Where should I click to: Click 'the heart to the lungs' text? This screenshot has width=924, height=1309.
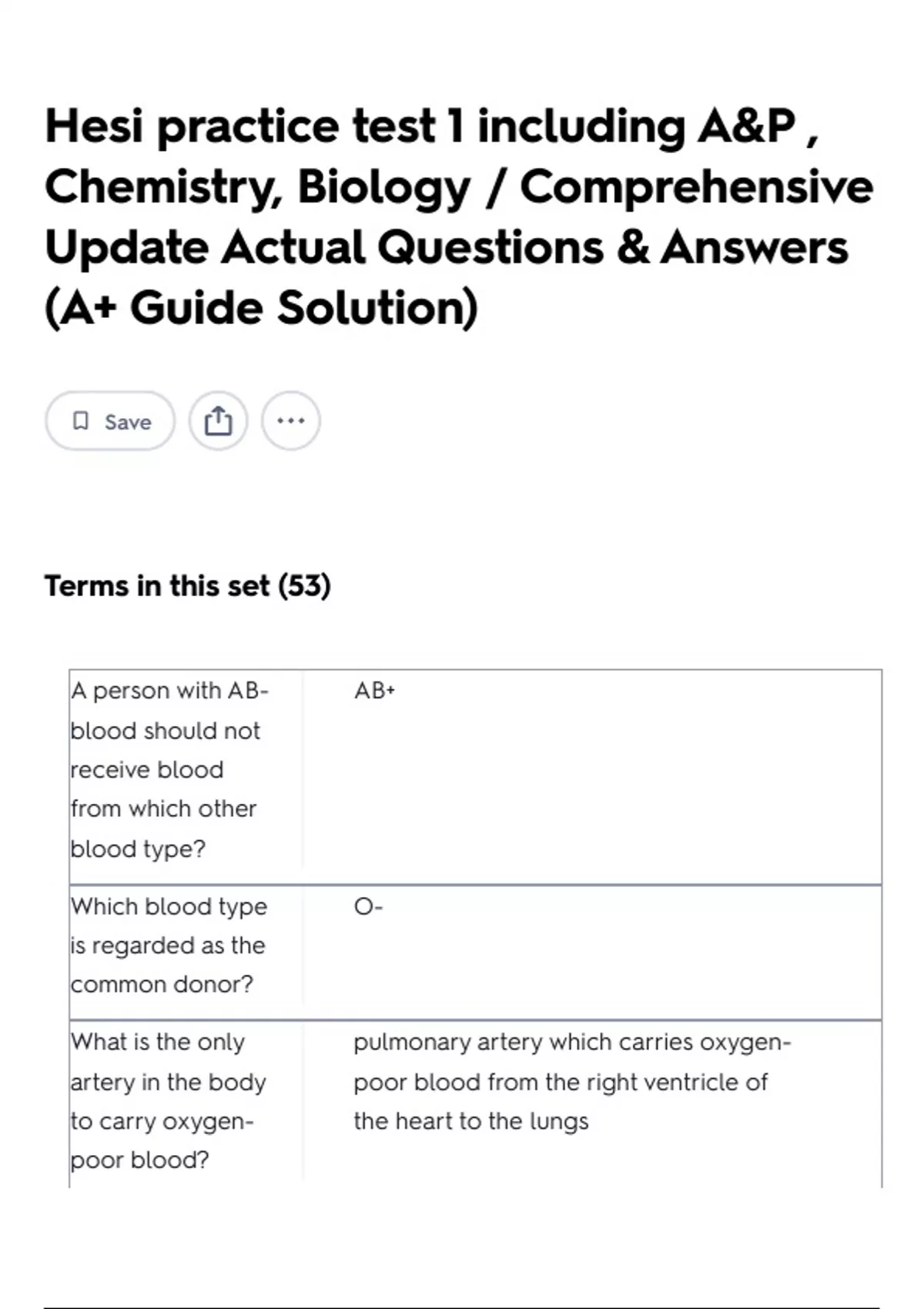click(470, 1121)
